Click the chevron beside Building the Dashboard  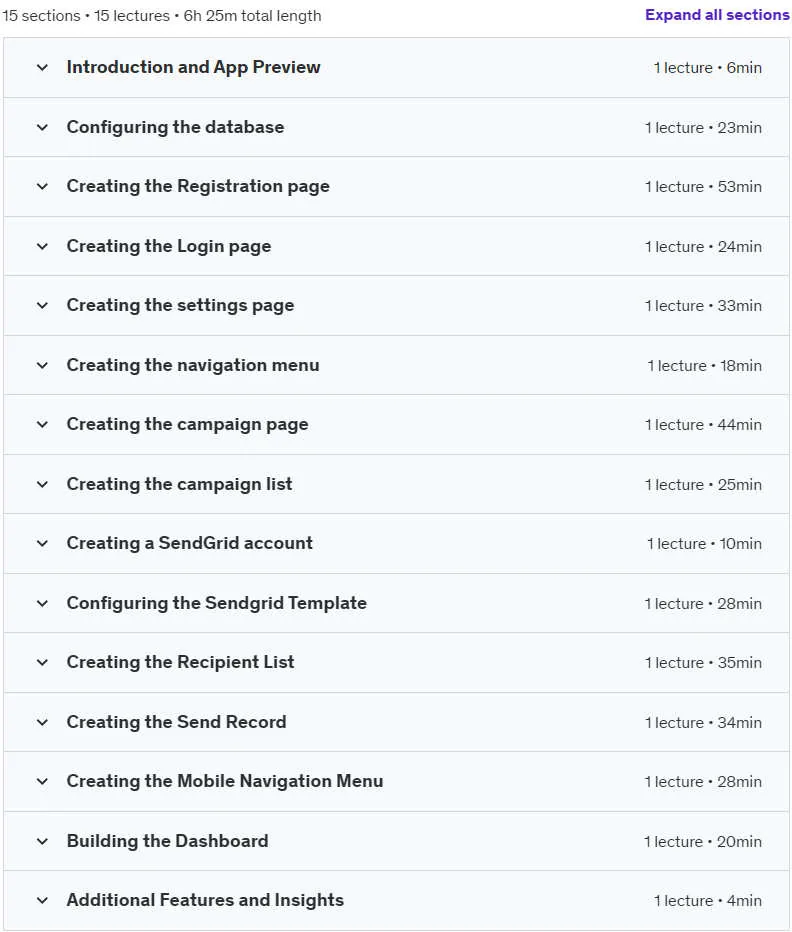42,841
